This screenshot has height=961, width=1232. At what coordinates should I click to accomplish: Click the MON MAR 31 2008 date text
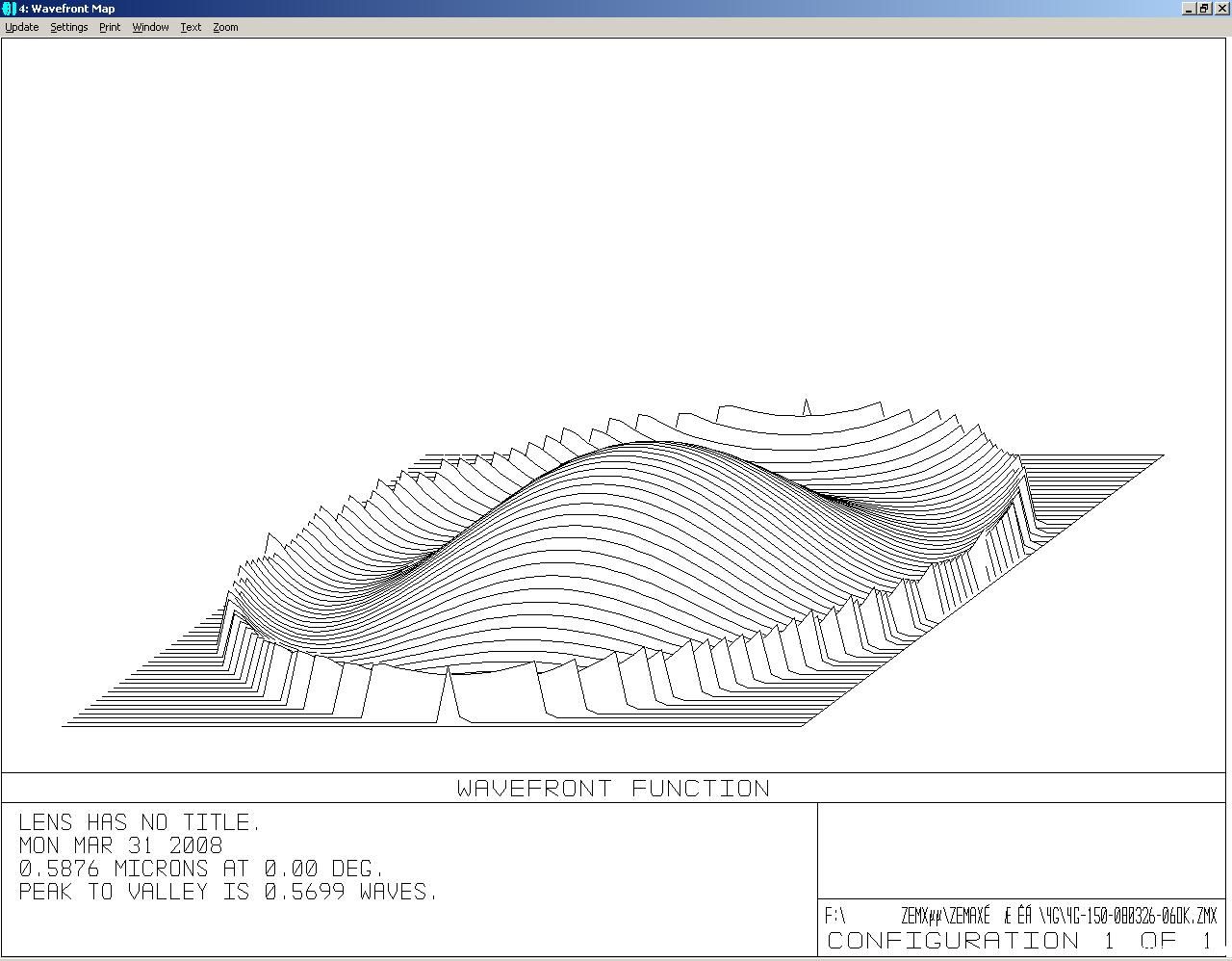[x=120, y=845]
